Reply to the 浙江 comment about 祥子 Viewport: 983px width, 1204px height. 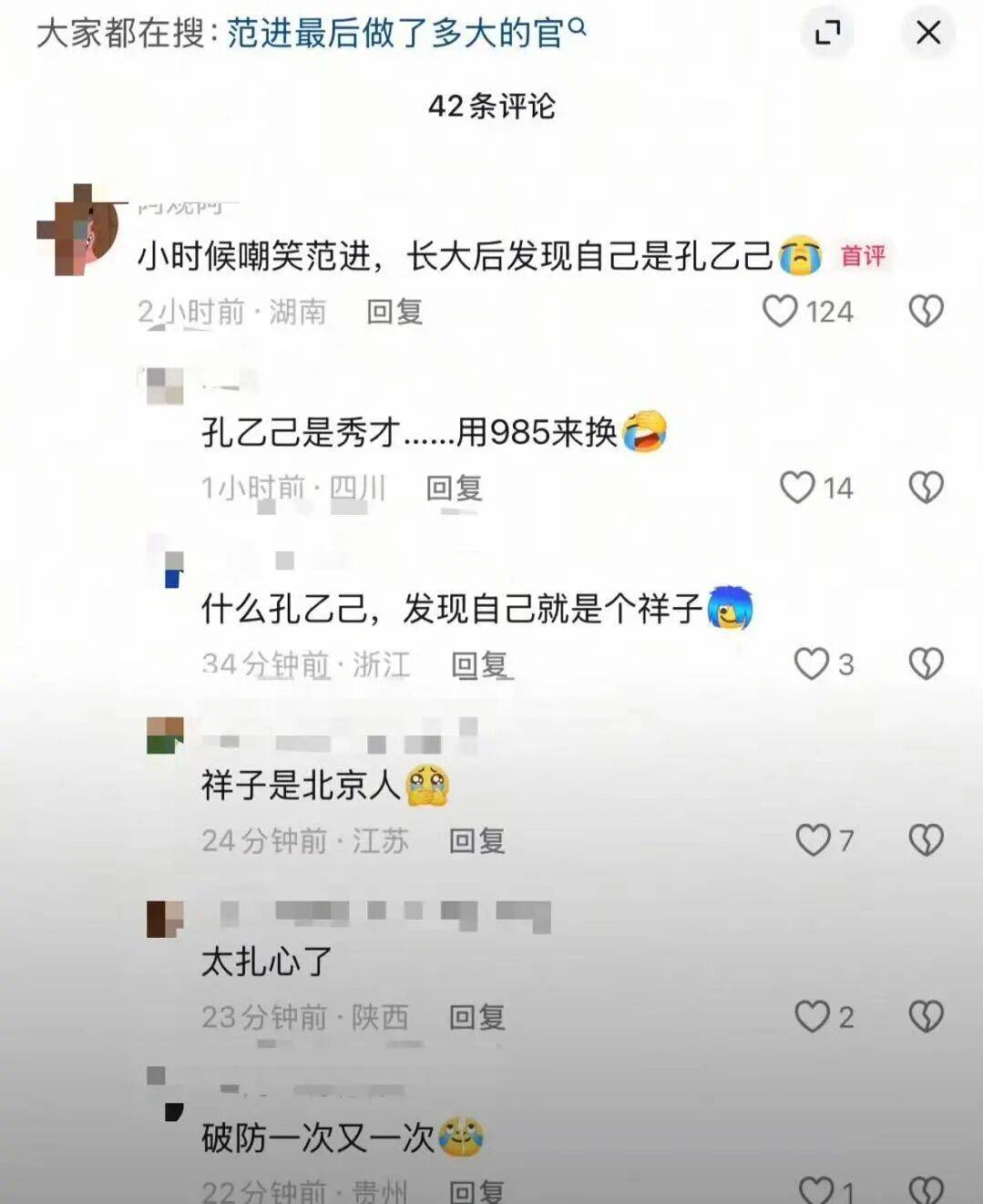(x=480, y=664)
